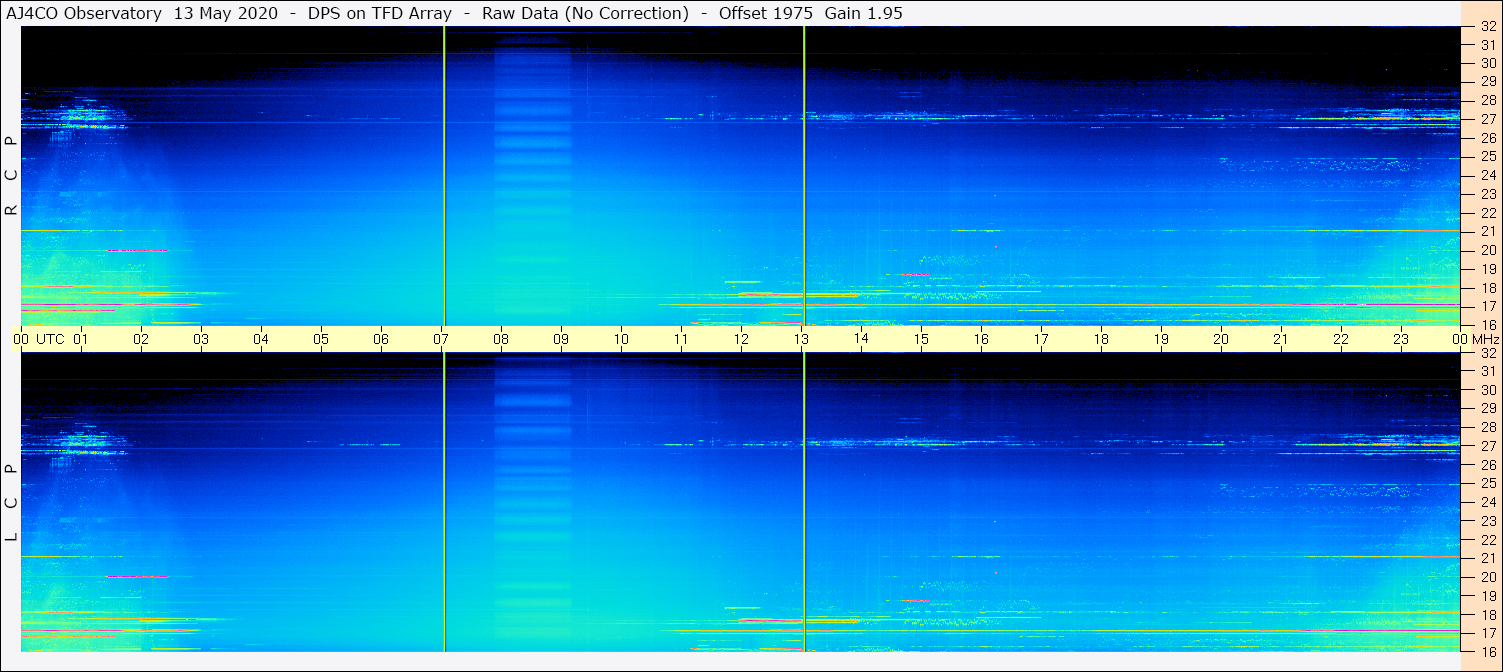The width and height of the screenshot is (1503, 672).
Task: Click the magenta 20 MHz streak in RCP panel
Action: [137, 250]
